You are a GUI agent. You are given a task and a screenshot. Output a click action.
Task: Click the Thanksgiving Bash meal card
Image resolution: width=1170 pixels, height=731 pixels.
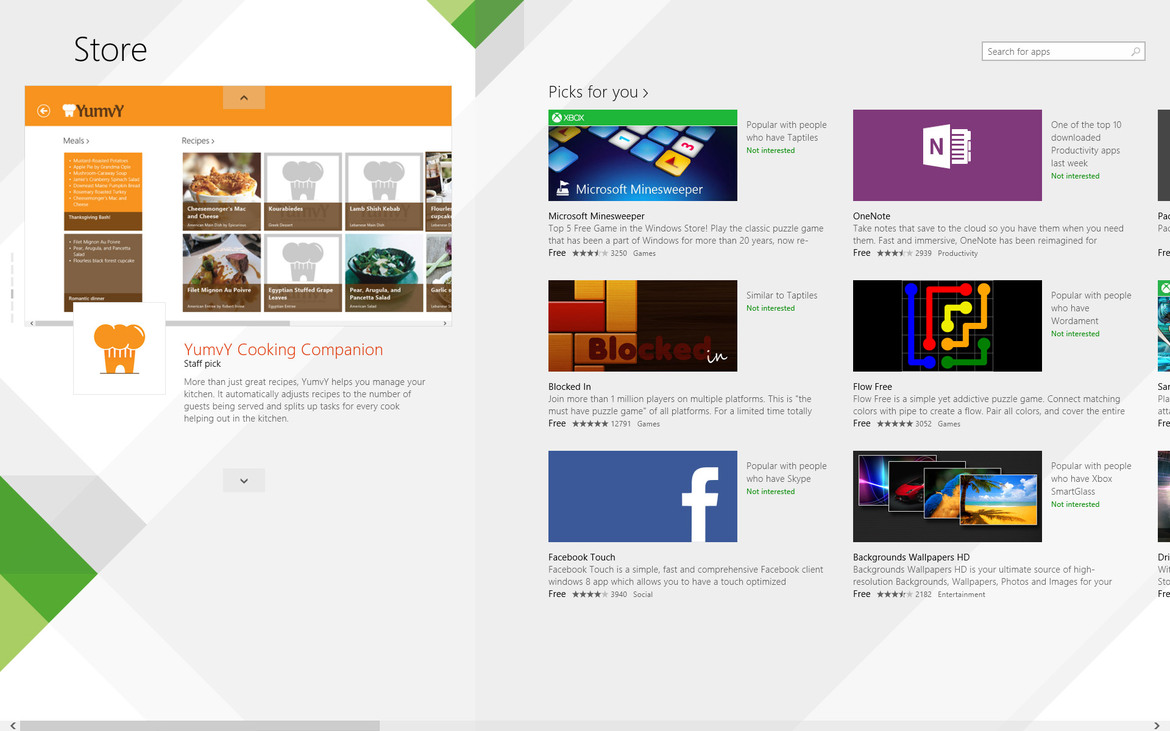click(103, 192)
